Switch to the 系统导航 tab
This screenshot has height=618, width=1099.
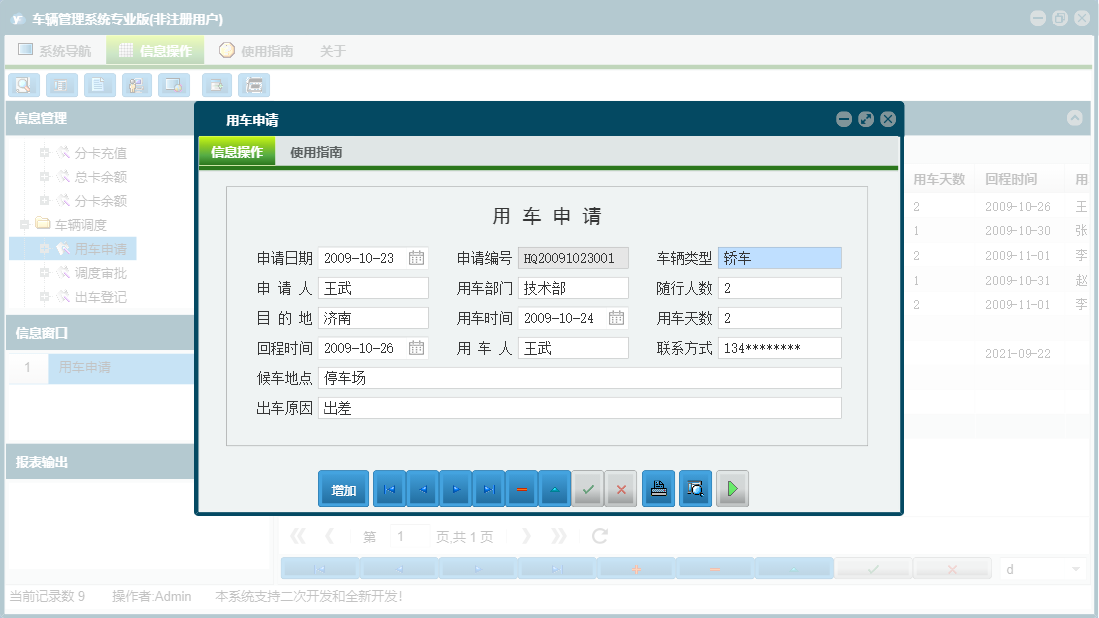55,48
